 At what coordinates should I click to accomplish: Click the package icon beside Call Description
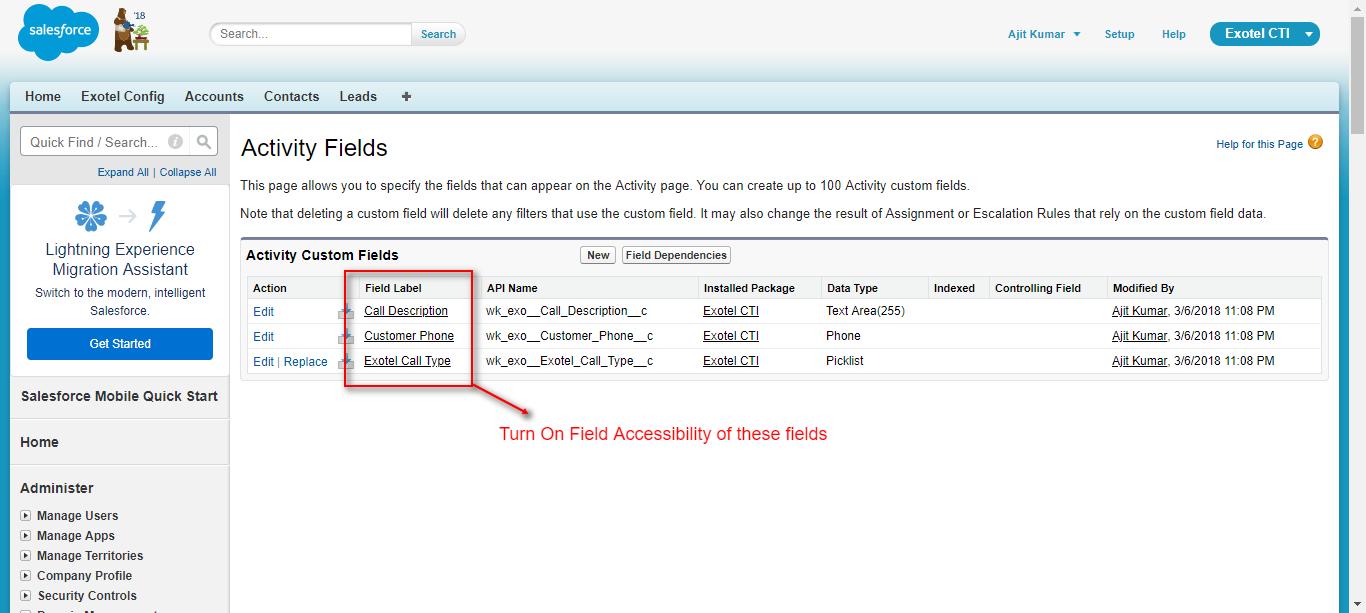346,312
